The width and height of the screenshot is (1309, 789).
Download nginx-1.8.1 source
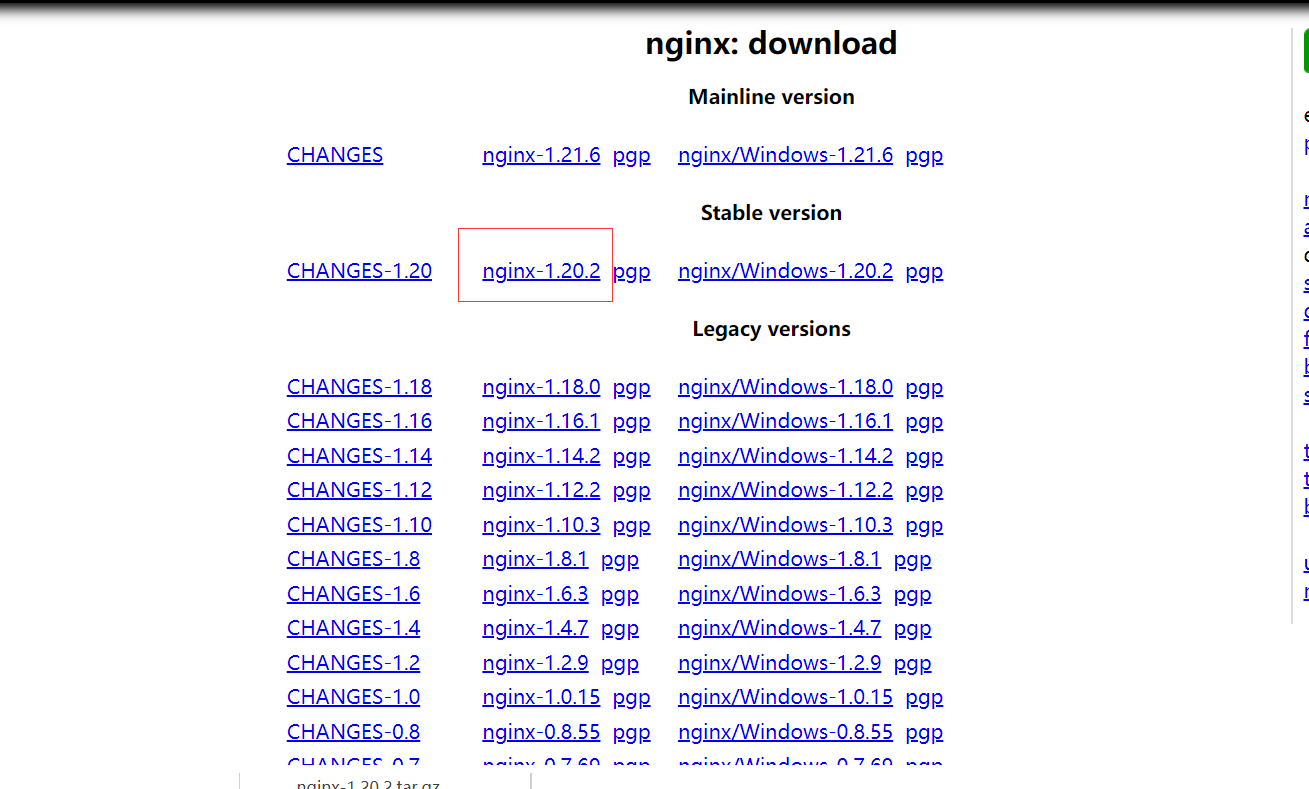[535, 559]
